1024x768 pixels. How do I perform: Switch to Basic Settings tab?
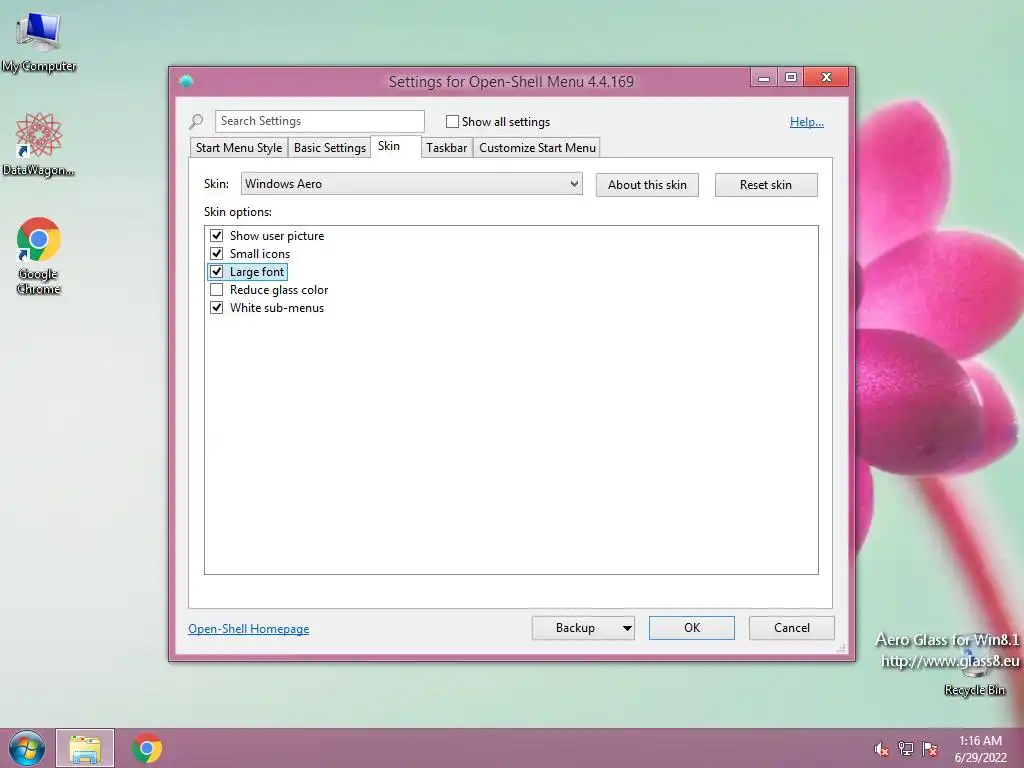(330, 148)
